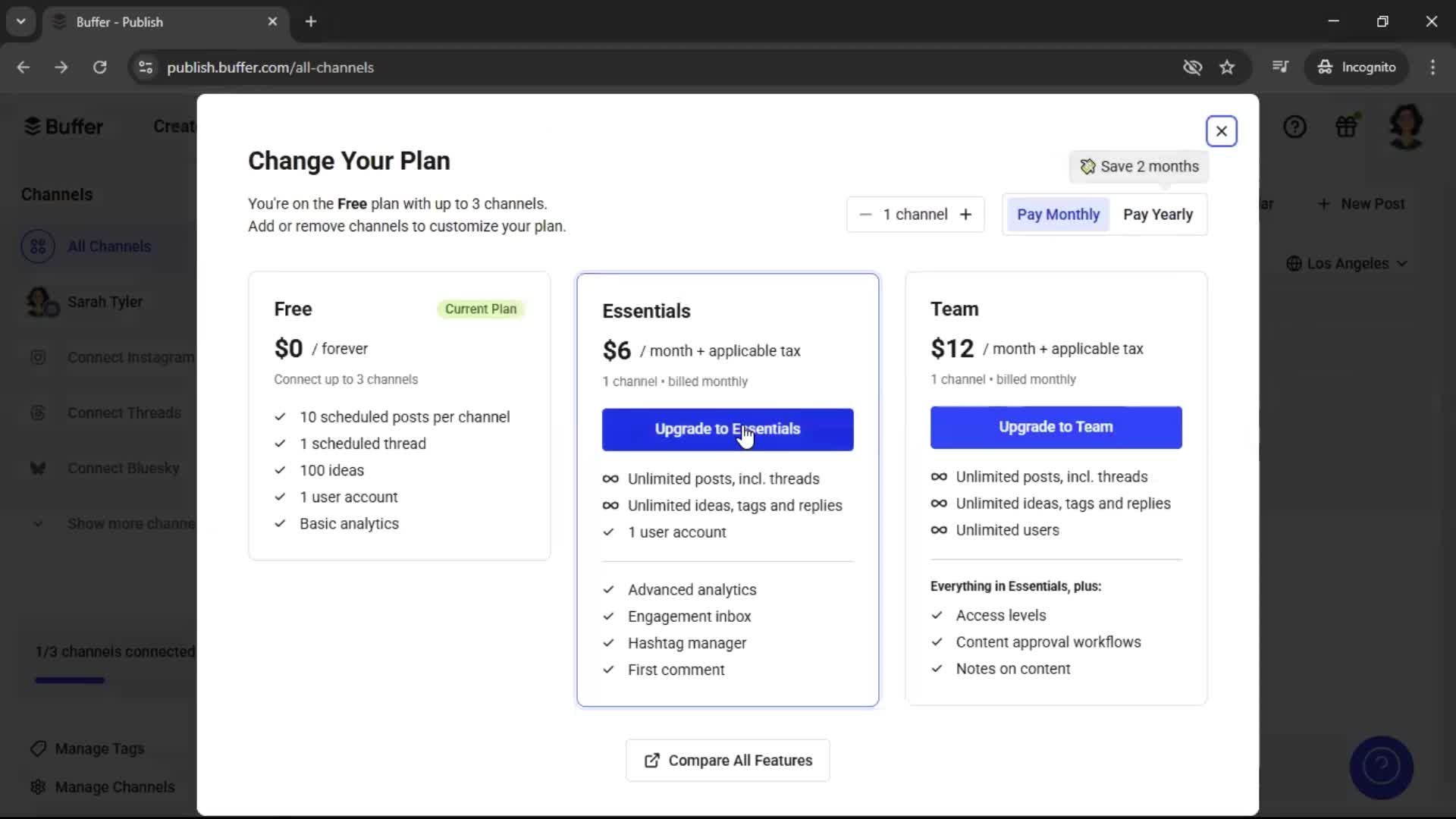Viewport: 1456px width, 819px height.
Task: Open the browser tab search chevron
Action: click(x=20, y=21)
